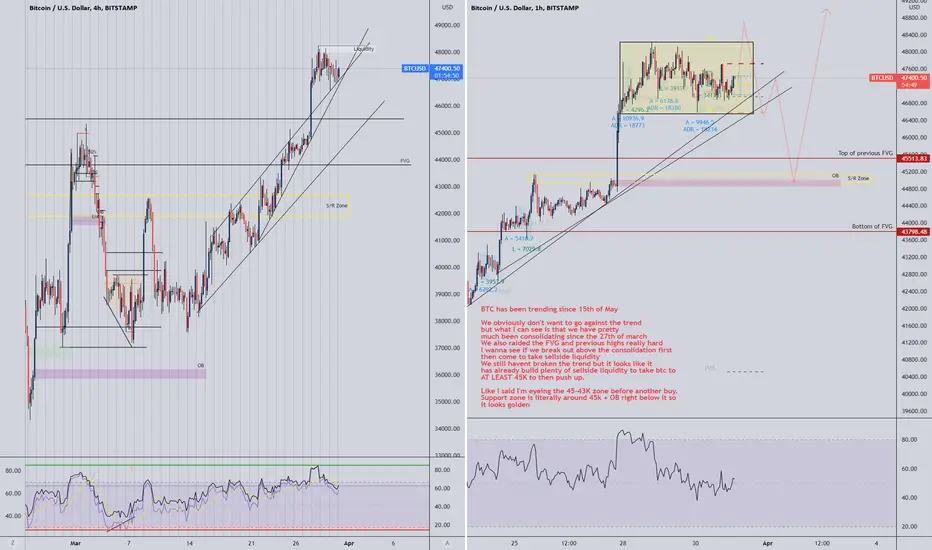Toggle the A auto-scale button on 4h chart
This screenshot has width=932, height=550.
point(447,543)
